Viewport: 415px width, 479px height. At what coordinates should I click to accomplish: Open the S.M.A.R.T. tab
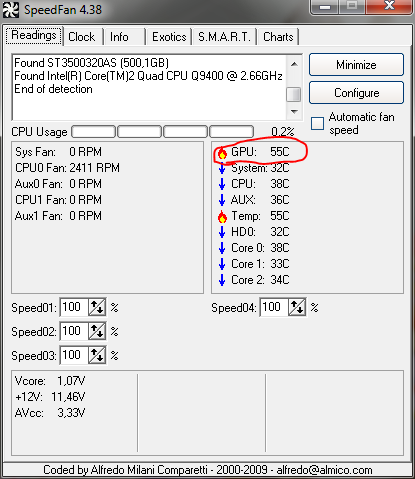[x=224, y=37]
